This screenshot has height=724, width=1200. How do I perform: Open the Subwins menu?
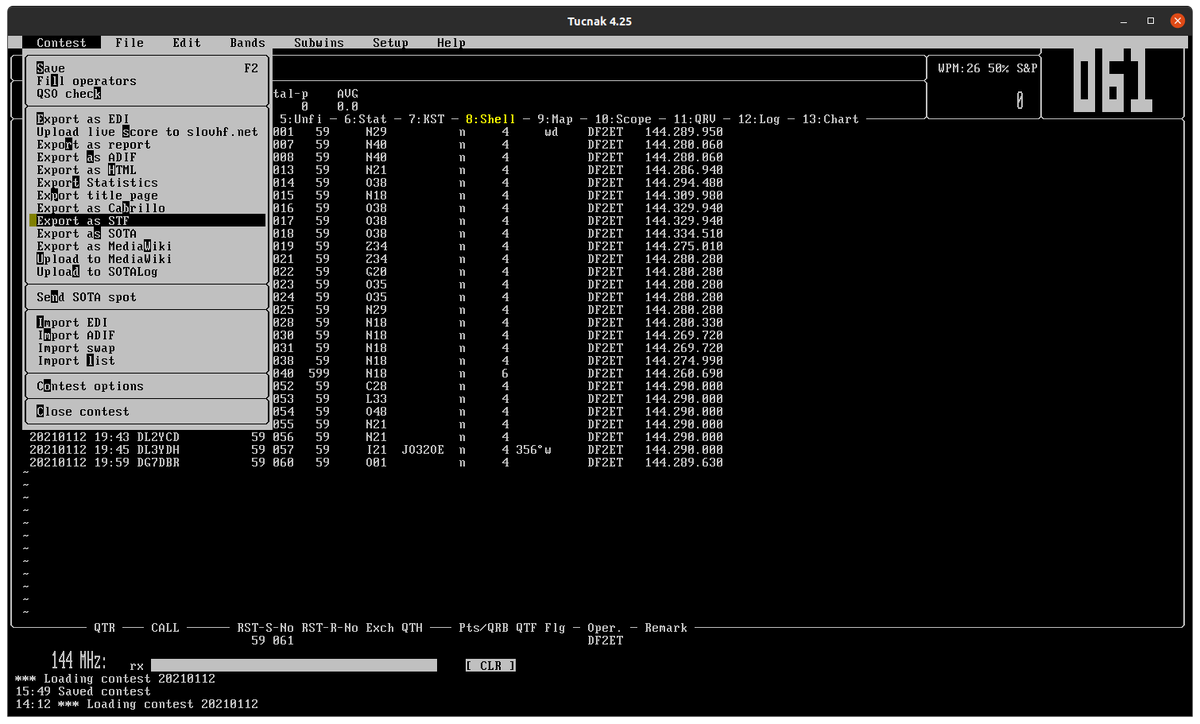(x=319, y=43)
